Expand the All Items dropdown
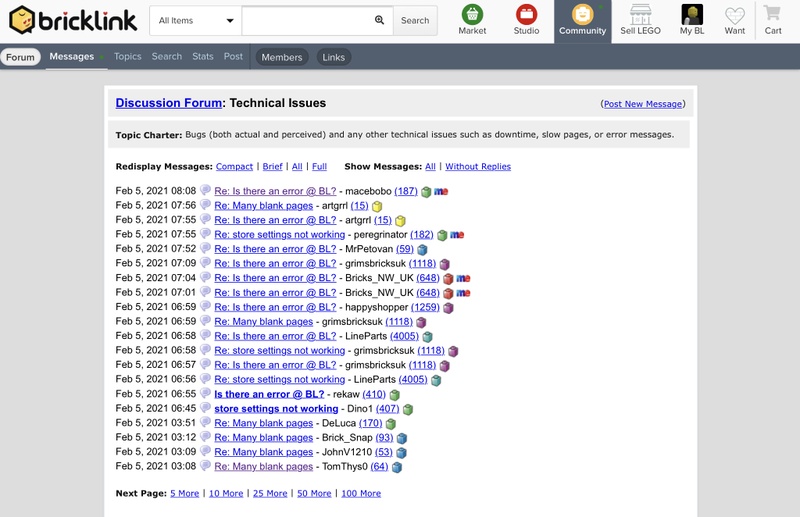 (195, 20)
